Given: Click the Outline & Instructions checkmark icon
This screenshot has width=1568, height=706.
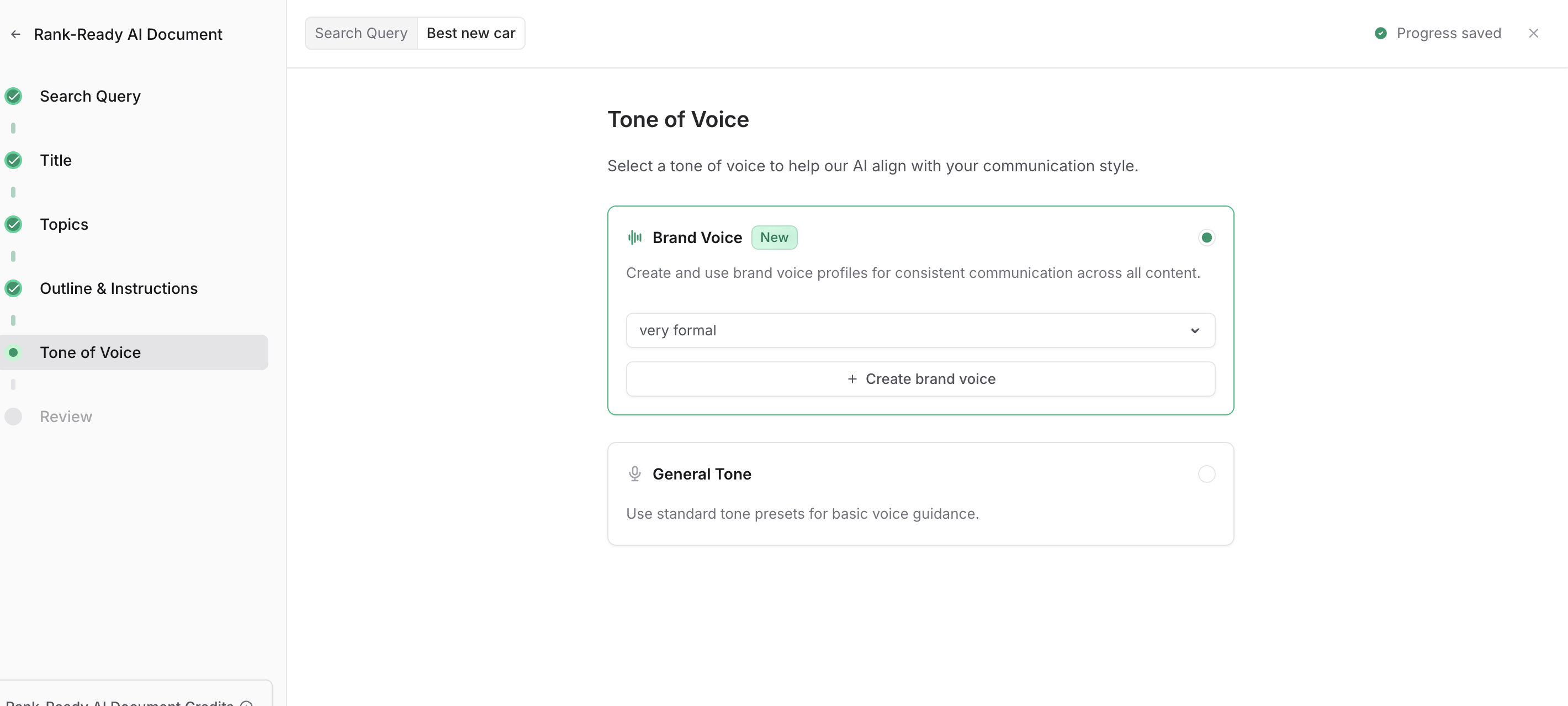Looking at the screenshot, I should (13, 288).
